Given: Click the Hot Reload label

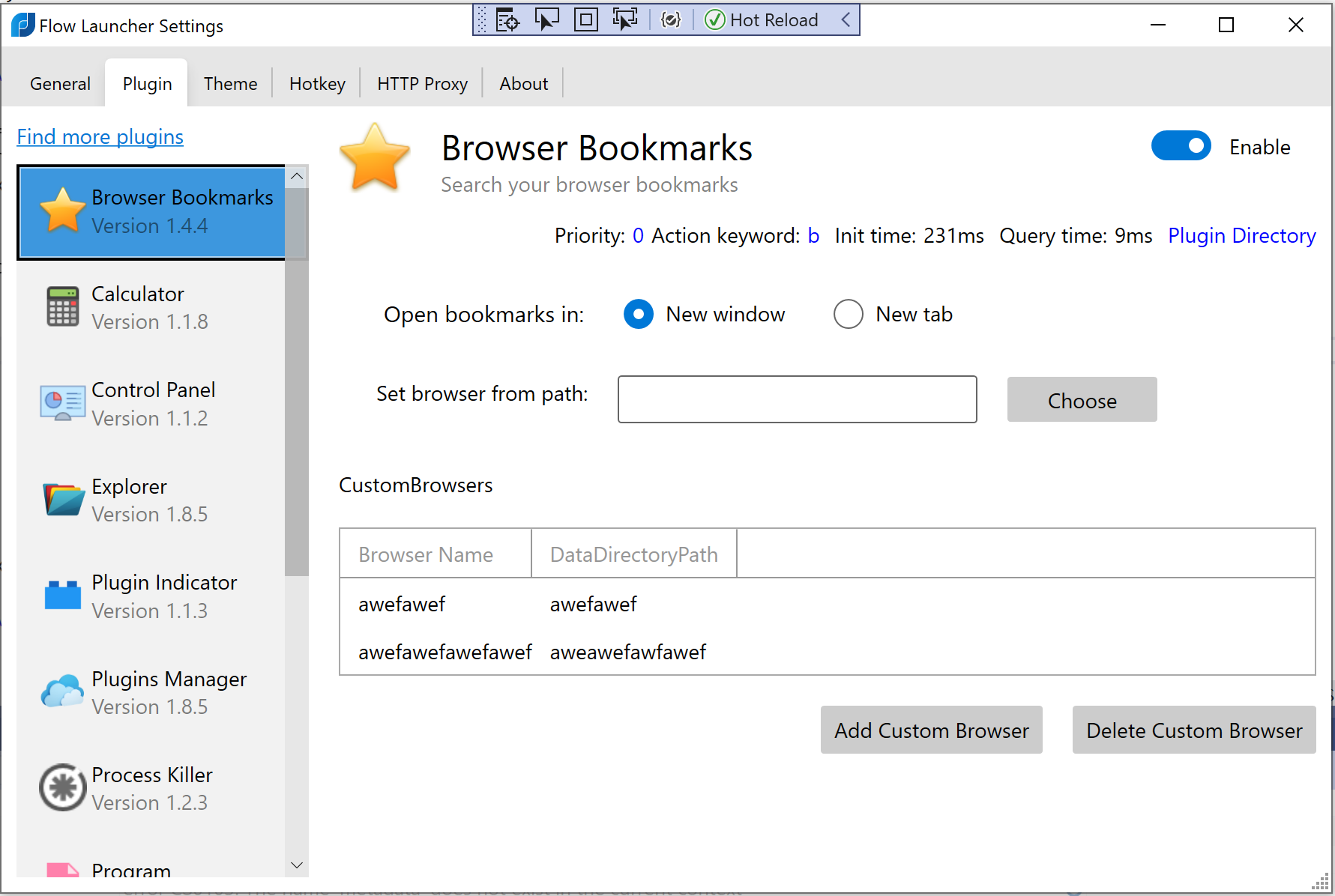Looking at the screenshot, I should tap(774, 20).
